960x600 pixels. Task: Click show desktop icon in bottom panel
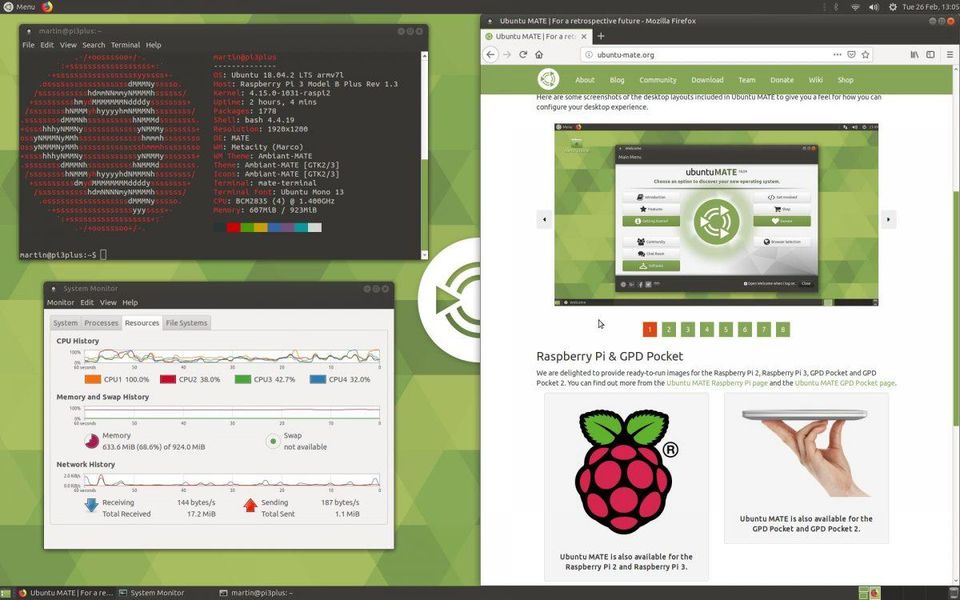6,593
